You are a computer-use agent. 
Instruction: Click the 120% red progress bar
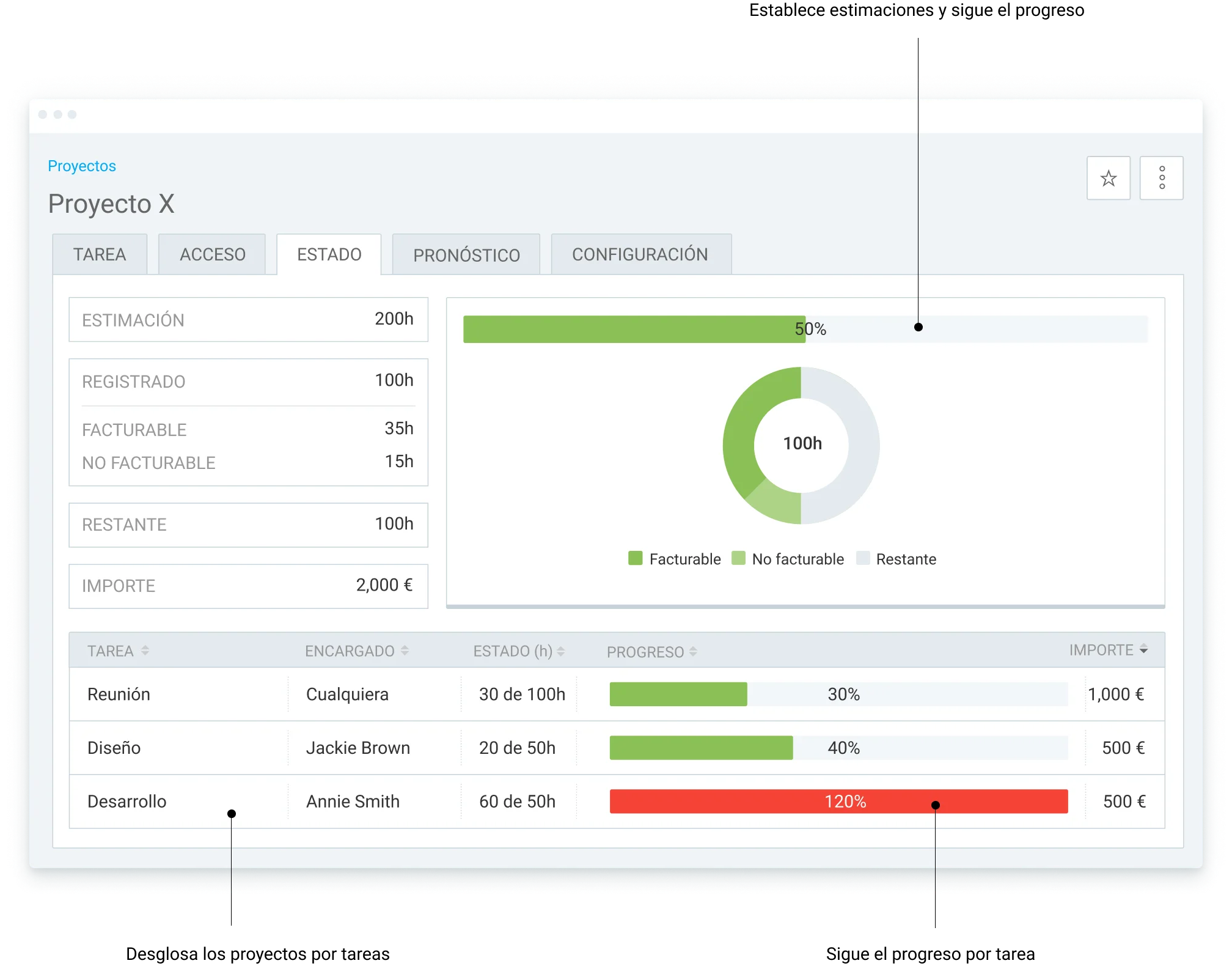pyautogui.click(x=838, y=802)
